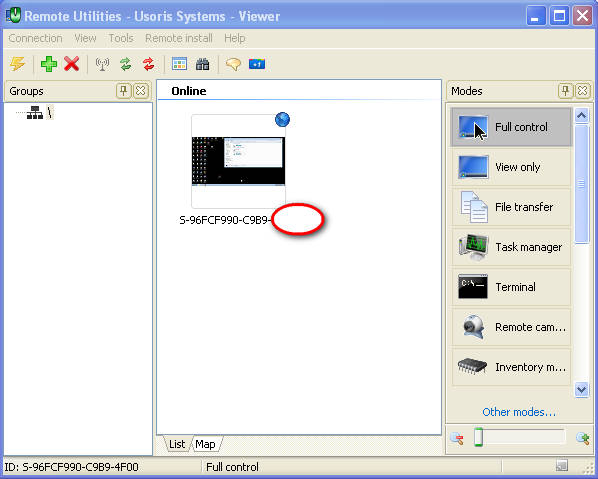Click zoom out thumbnail size icon
The width and height of the screenshot is (598, 479).
pyautogui.click(x=457, y=438)
